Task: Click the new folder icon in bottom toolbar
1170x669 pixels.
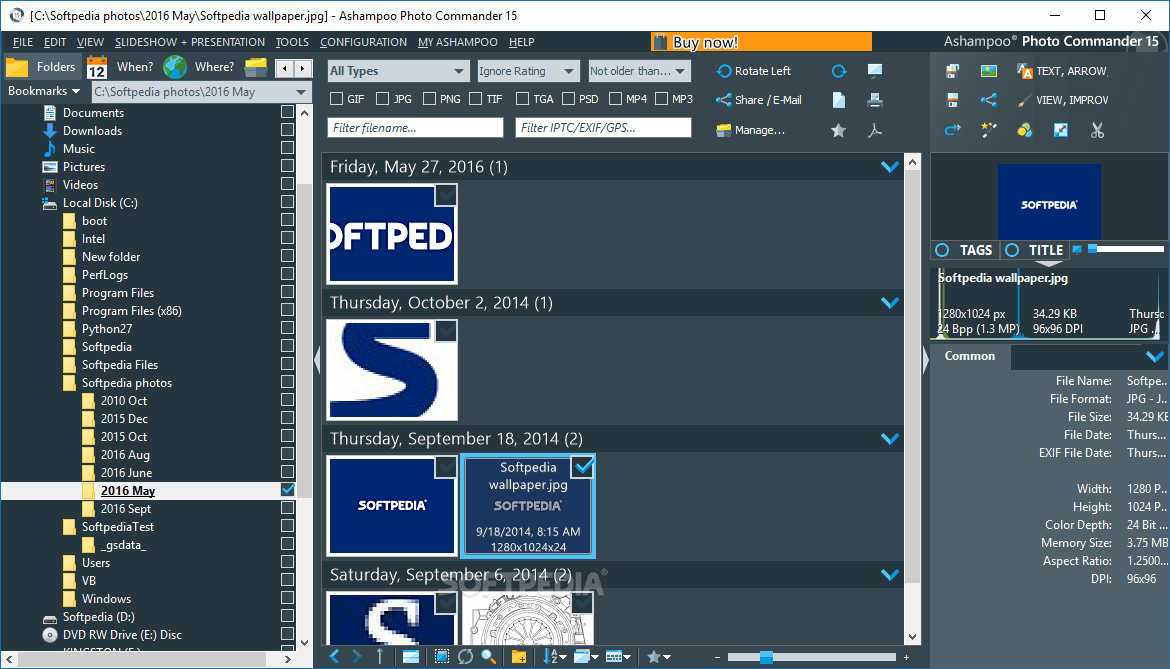Action: tap(519, 656)
